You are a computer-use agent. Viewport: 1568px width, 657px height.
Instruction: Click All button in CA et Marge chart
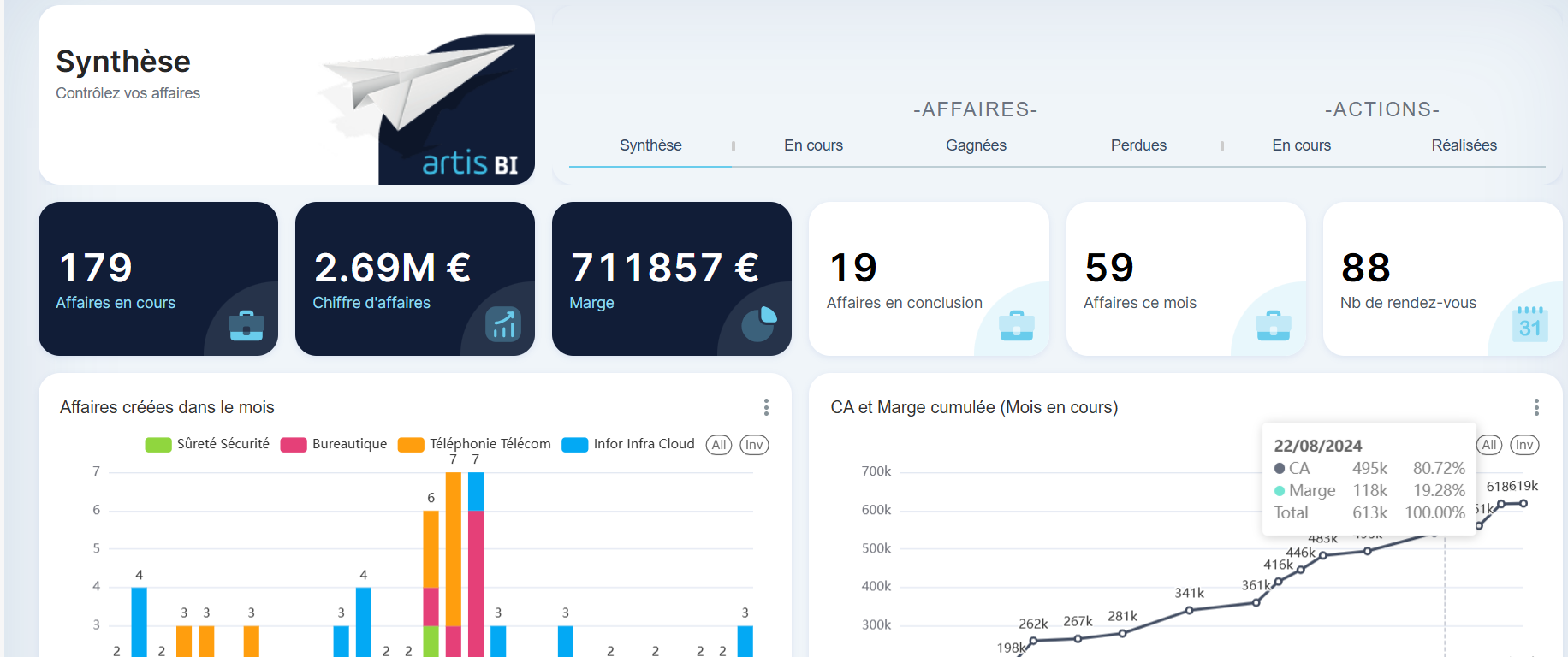(1489, 445)
